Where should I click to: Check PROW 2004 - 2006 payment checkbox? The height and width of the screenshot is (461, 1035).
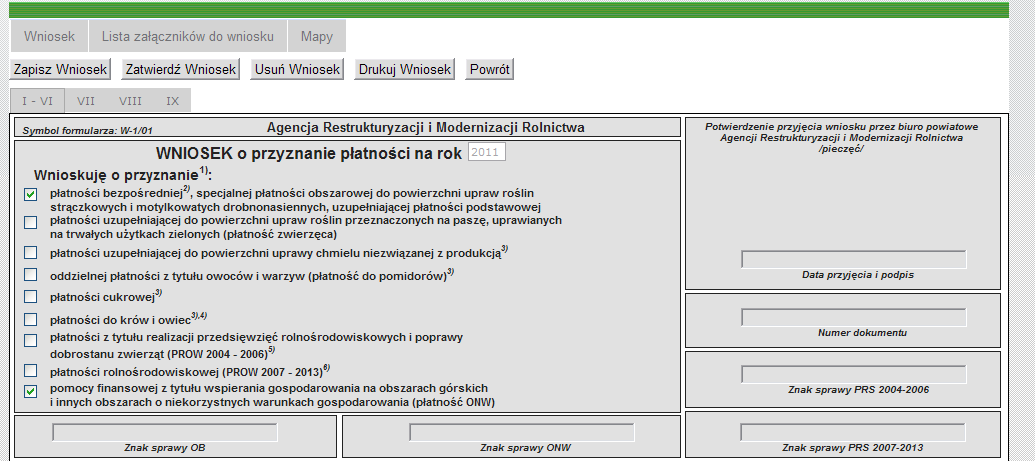pos(30,341)
